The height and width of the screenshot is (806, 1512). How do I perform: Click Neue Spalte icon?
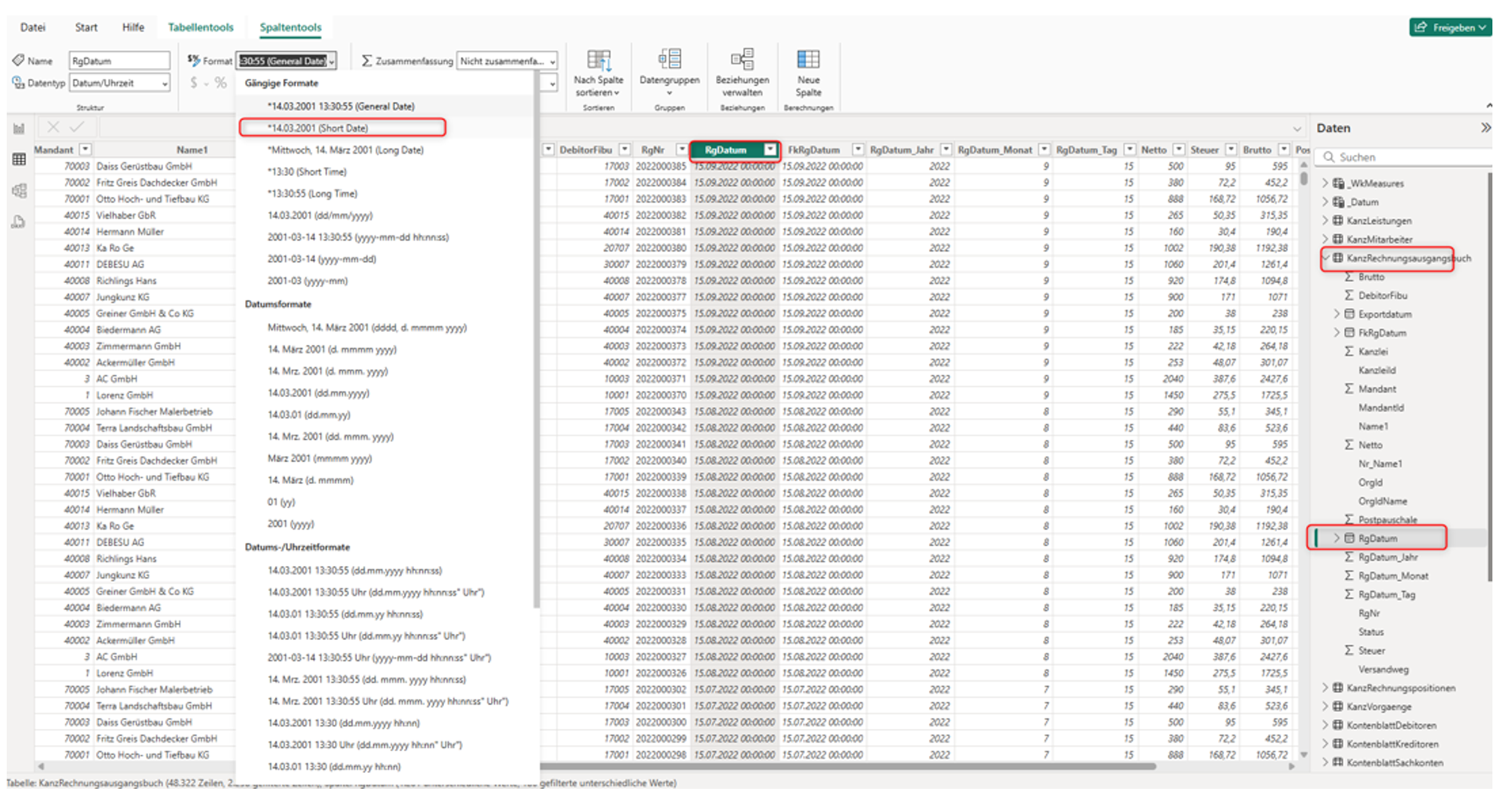pos(808,59)
